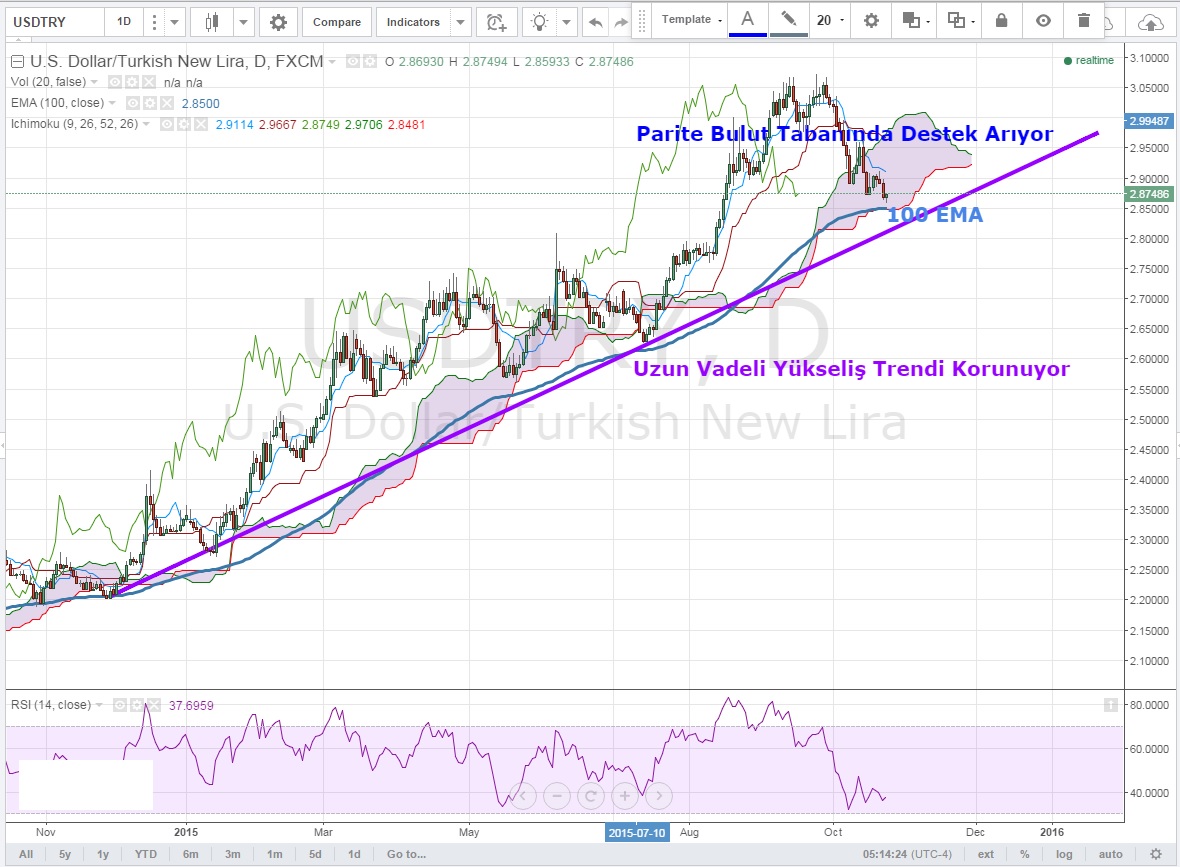Click the candlestick bar style icon
The height and width of the screenshot is (867, 1180).
pos(211,22)
